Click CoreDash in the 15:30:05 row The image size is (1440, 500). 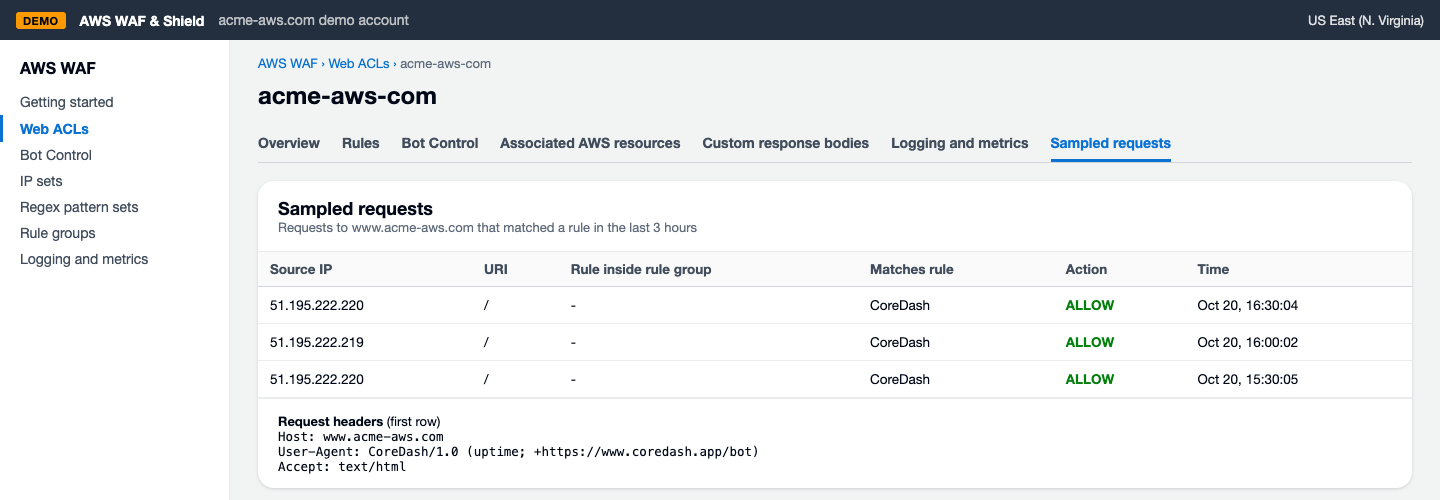(900, 379)
